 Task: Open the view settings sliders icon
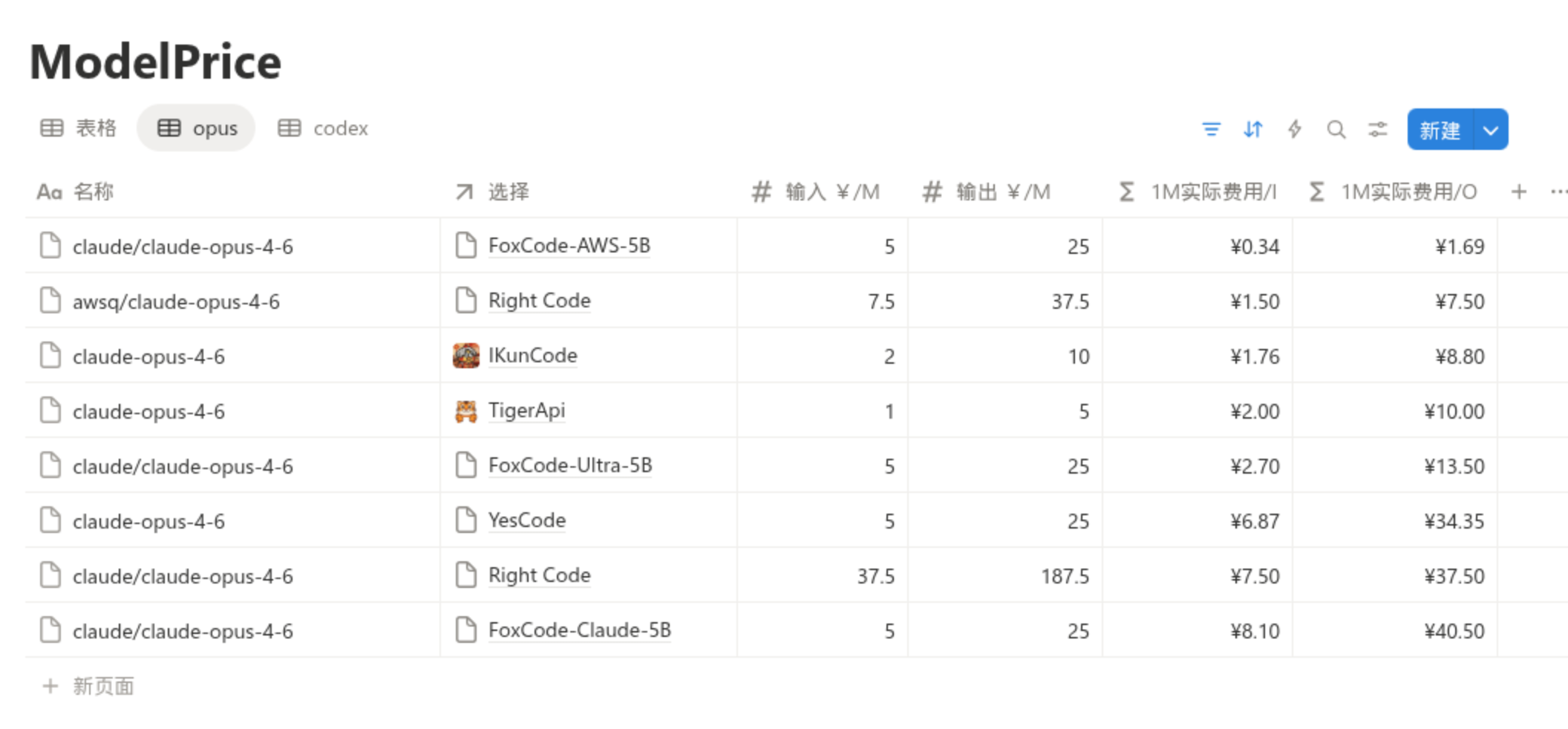click(x=1378, y=130)
